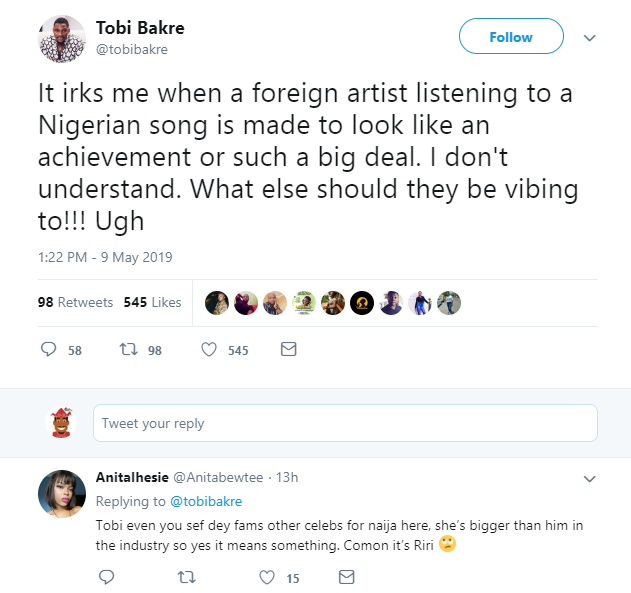
Task: Open the @tobibakre mention link in reply
Action: (205, 501)
